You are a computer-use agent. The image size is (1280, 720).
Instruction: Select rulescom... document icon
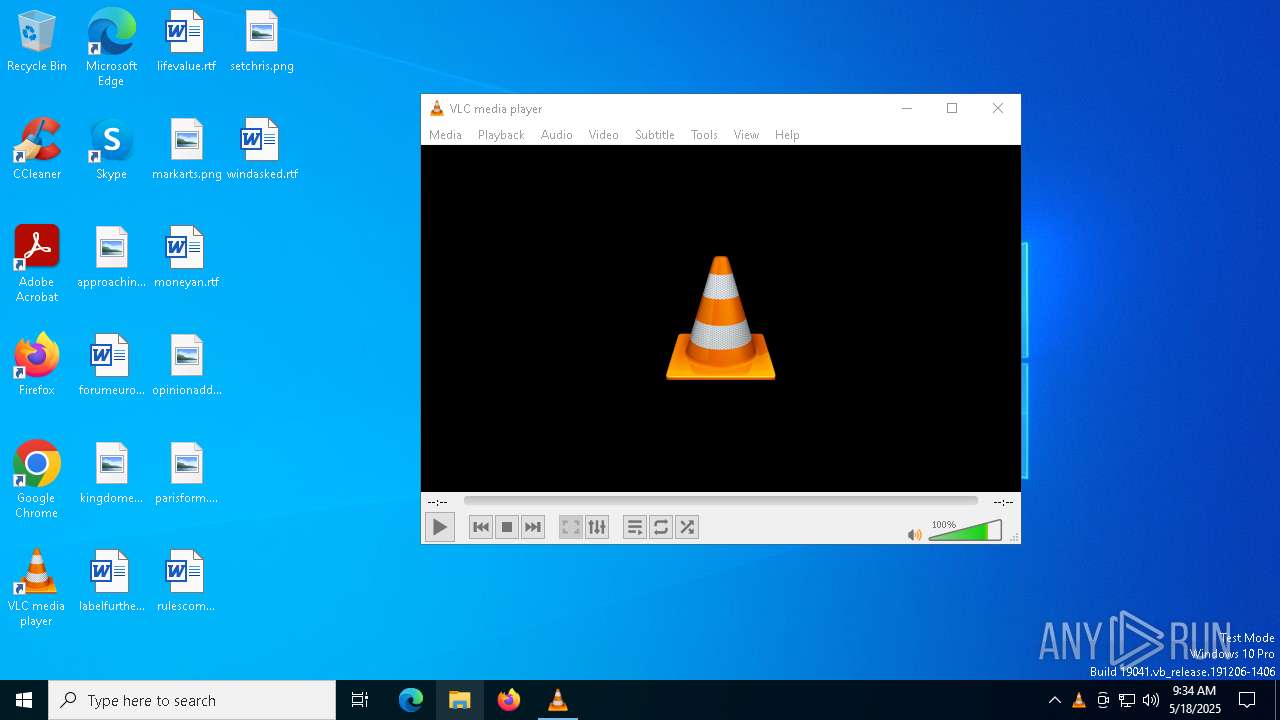pos(186,582)
